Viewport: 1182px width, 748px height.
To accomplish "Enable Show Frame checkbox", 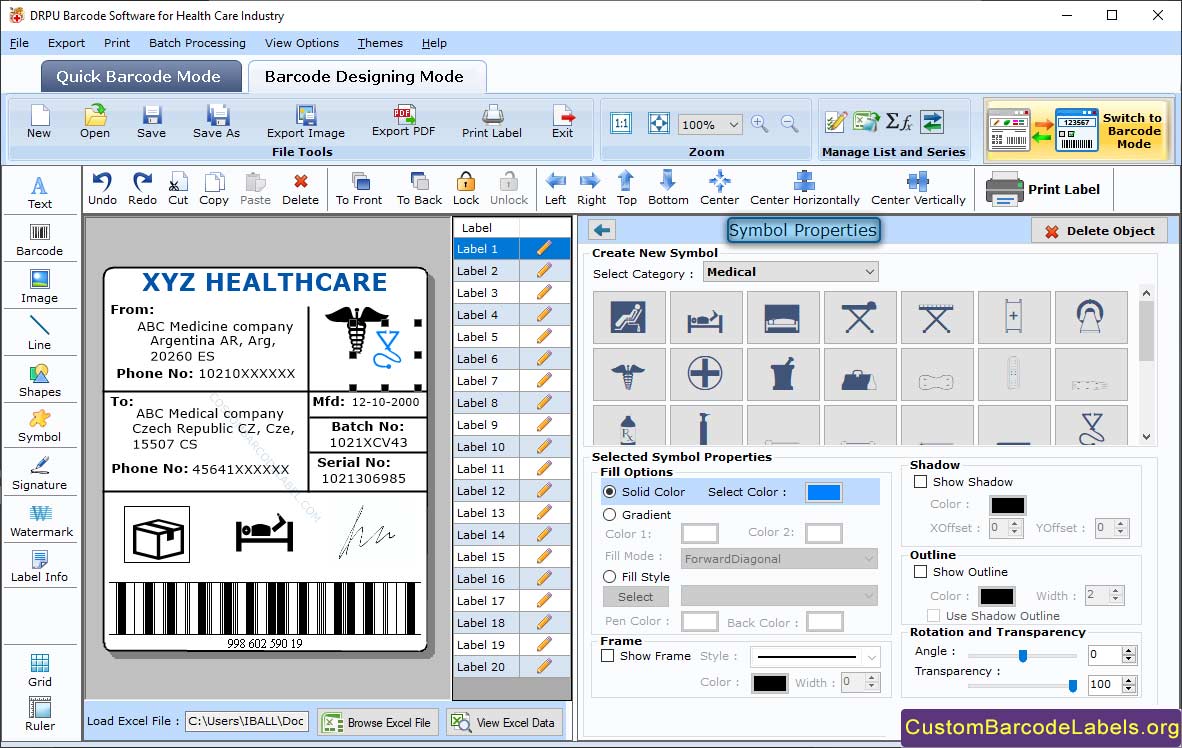I will [x=608, y=656].
